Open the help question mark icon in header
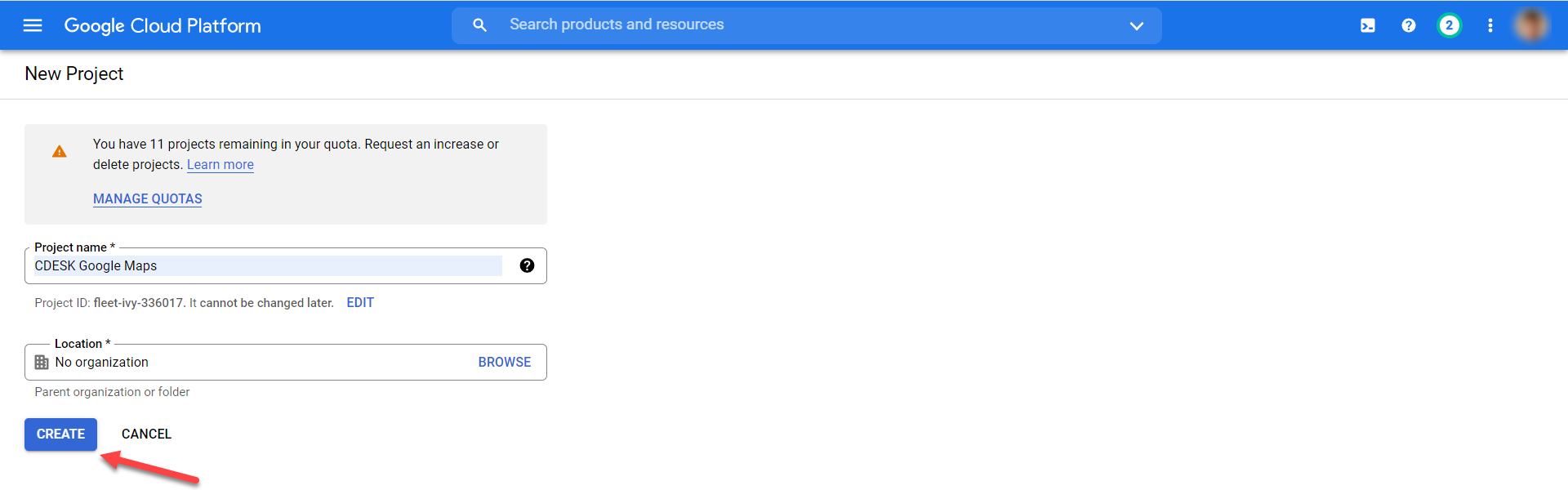The width and height of the screenshot is (1568, 490). pos(1408,25)
